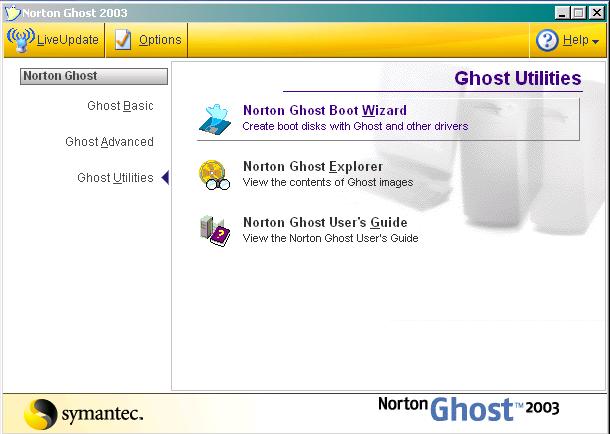Open the Help dropdown arrow
The image size is (610, 434).
click(595, 41)
